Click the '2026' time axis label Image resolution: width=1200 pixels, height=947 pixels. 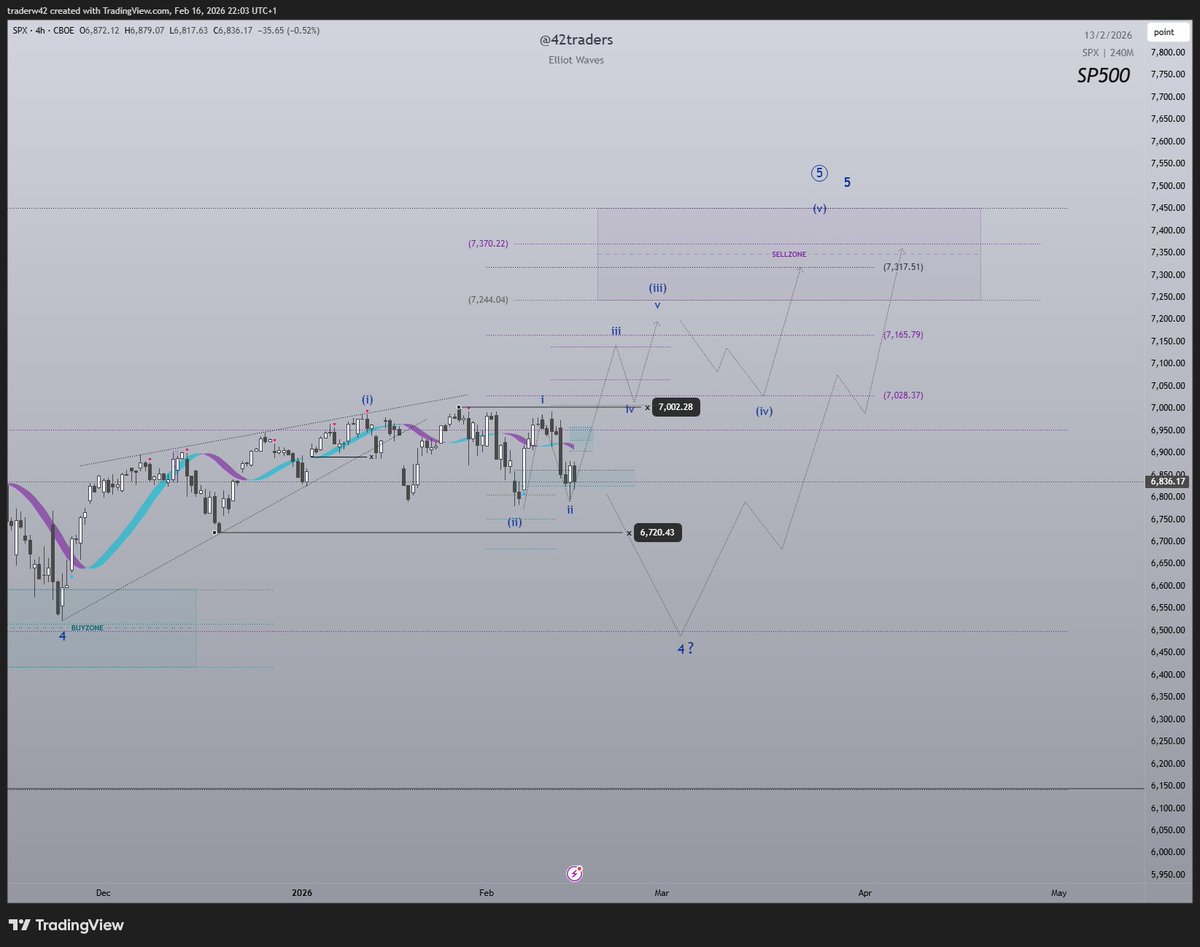[x=301, y=891]
